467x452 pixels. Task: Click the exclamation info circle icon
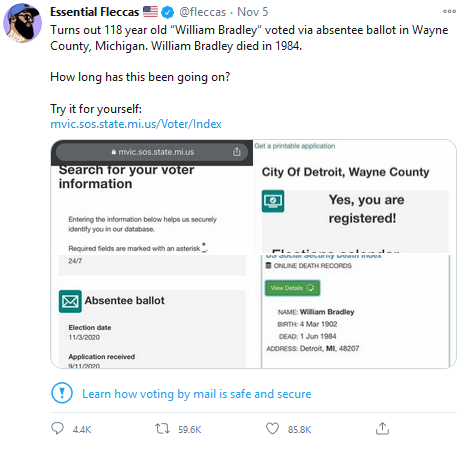62,393
